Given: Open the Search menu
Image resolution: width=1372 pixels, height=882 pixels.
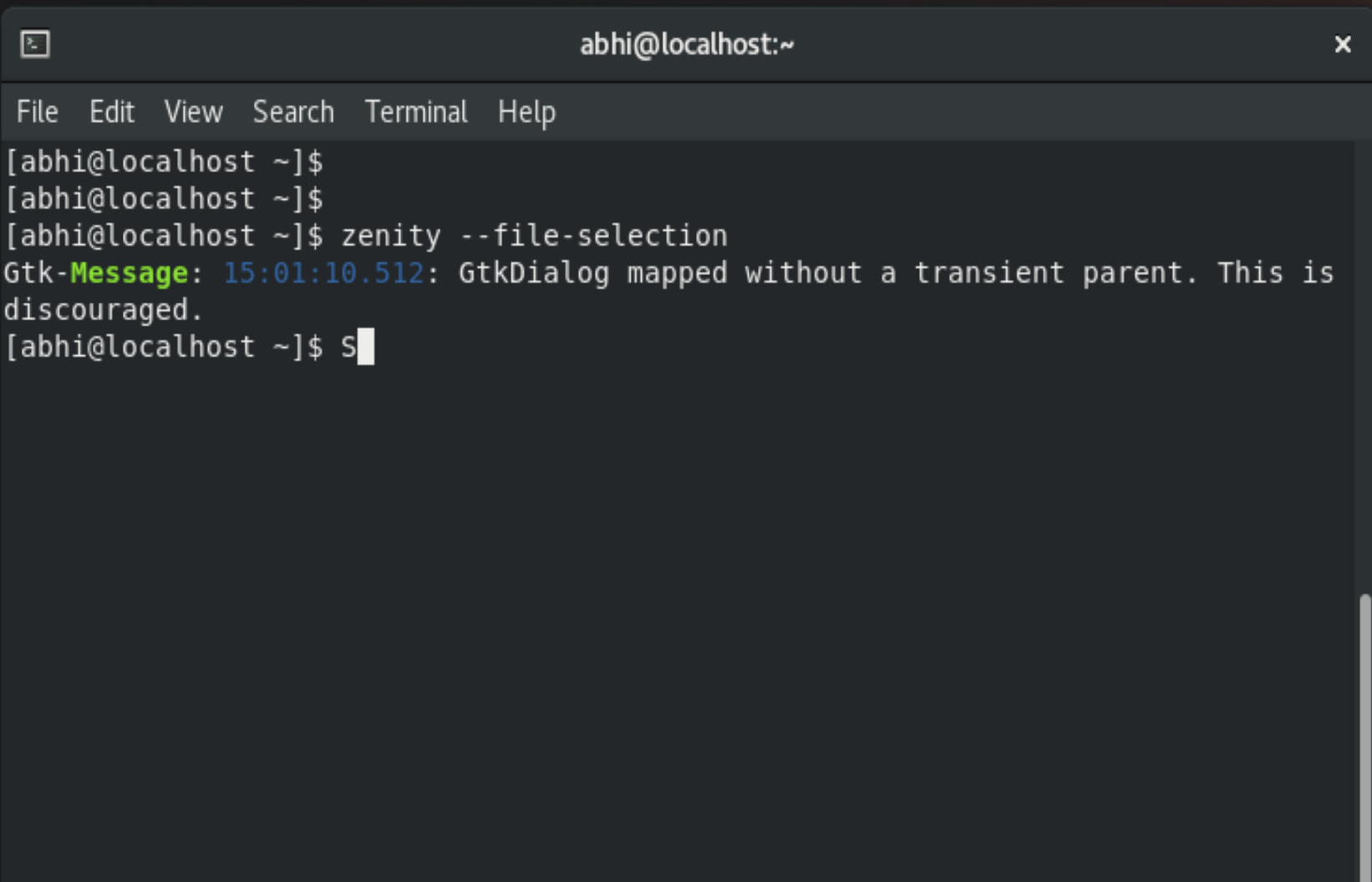Looking at the screenshot, I should pyautogui.click(x=292, y=111).
